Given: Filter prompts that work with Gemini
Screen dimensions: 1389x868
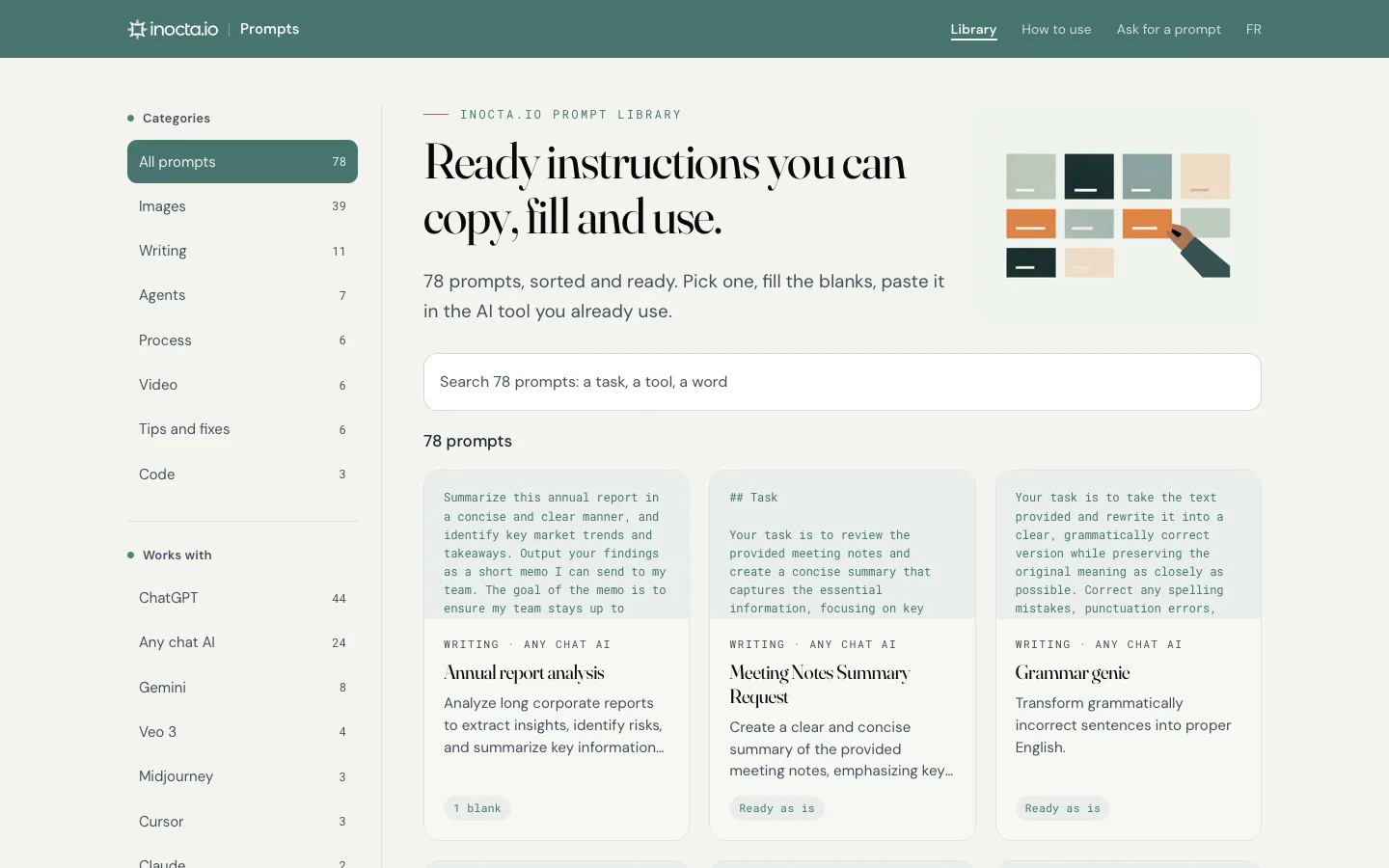Looking at the screenshot, I should tap(242, 688).
